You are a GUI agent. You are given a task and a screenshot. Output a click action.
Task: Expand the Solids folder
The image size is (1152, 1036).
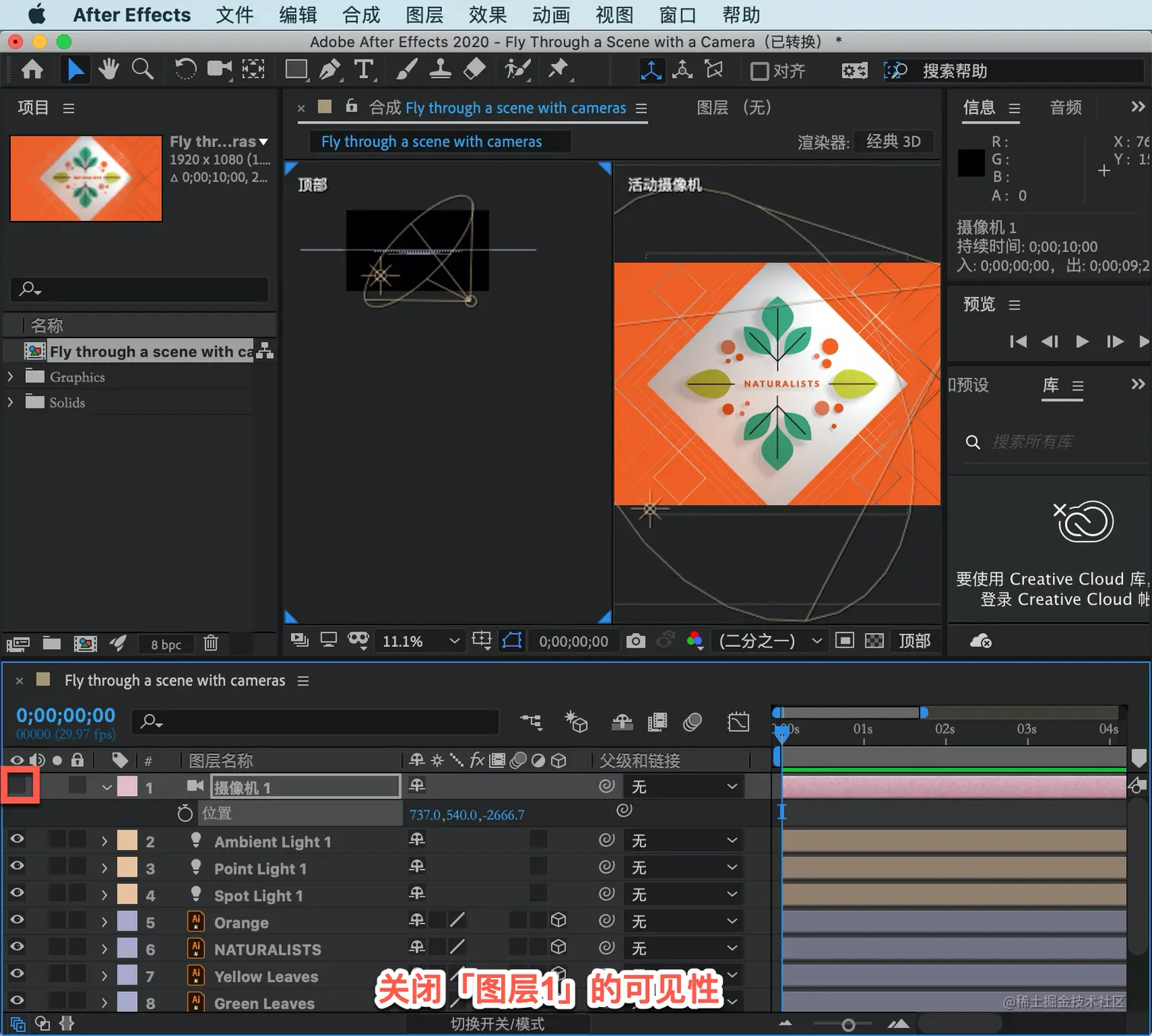tap(11, 402)
